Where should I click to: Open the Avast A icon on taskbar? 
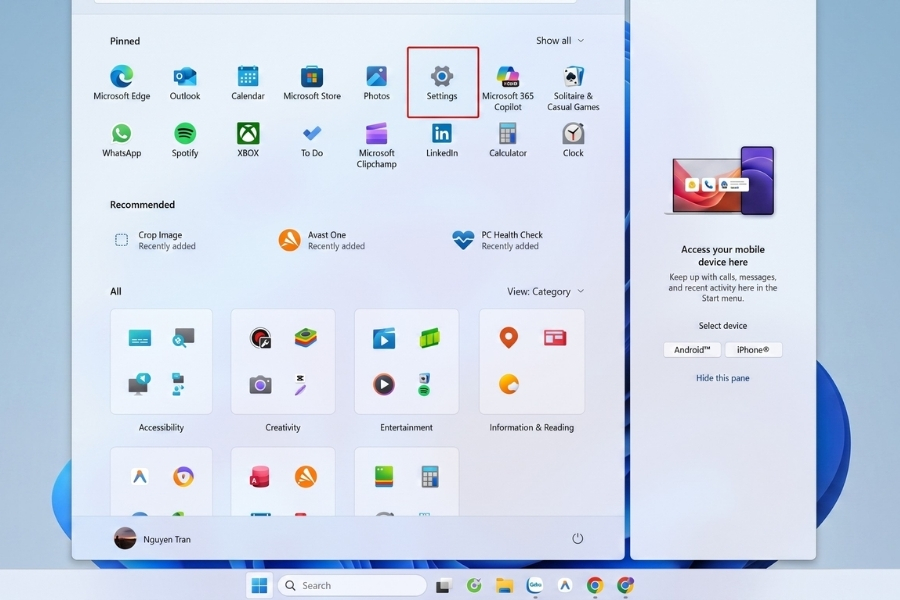[x=565, y=585]
